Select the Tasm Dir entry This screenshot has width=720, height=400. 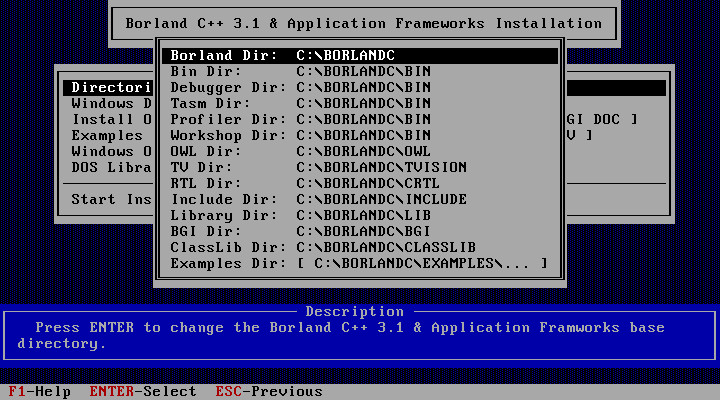tap(360, 104)
